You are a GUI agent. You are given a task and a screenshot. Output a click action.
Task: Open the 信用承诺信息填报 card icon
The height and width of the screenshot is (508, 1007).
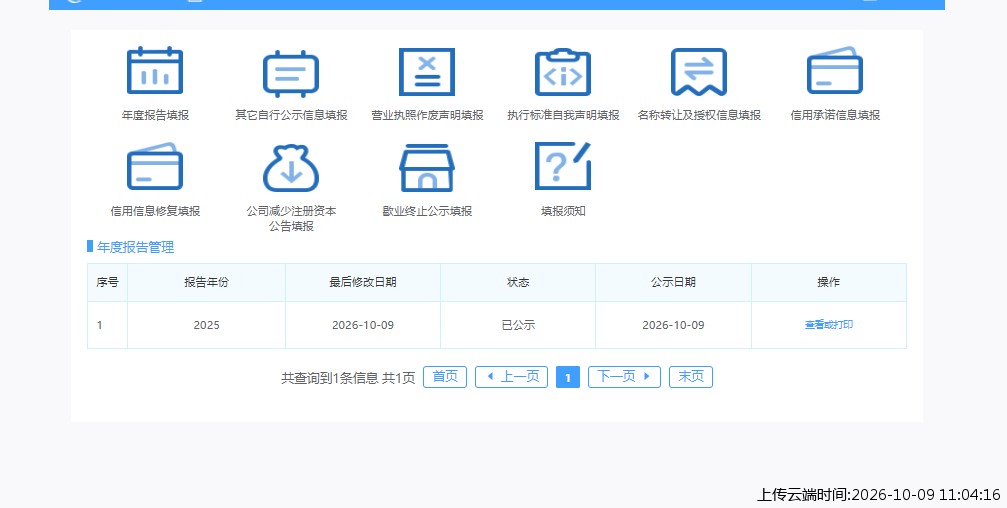pyautogui.click(x=835, y=71)
